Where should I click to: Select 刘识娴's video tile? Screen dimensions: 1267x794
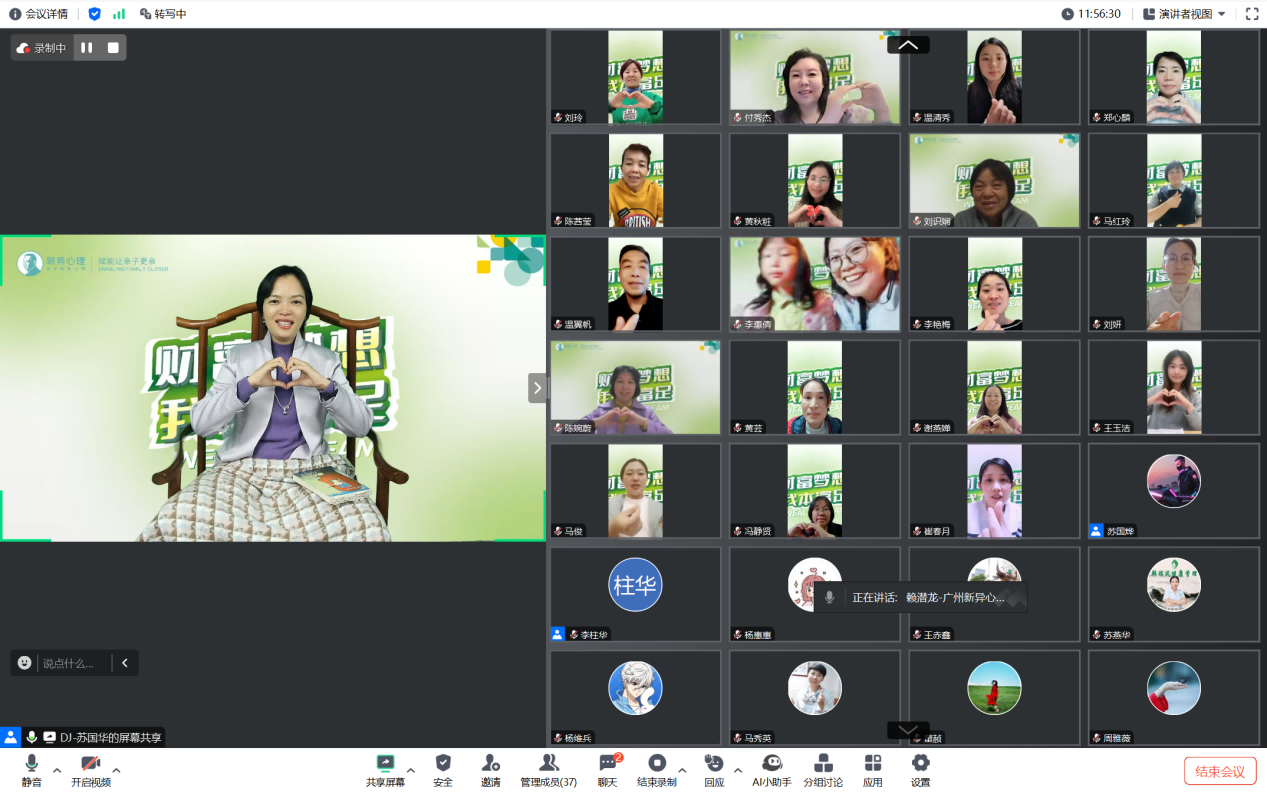(x=994, y=181)
